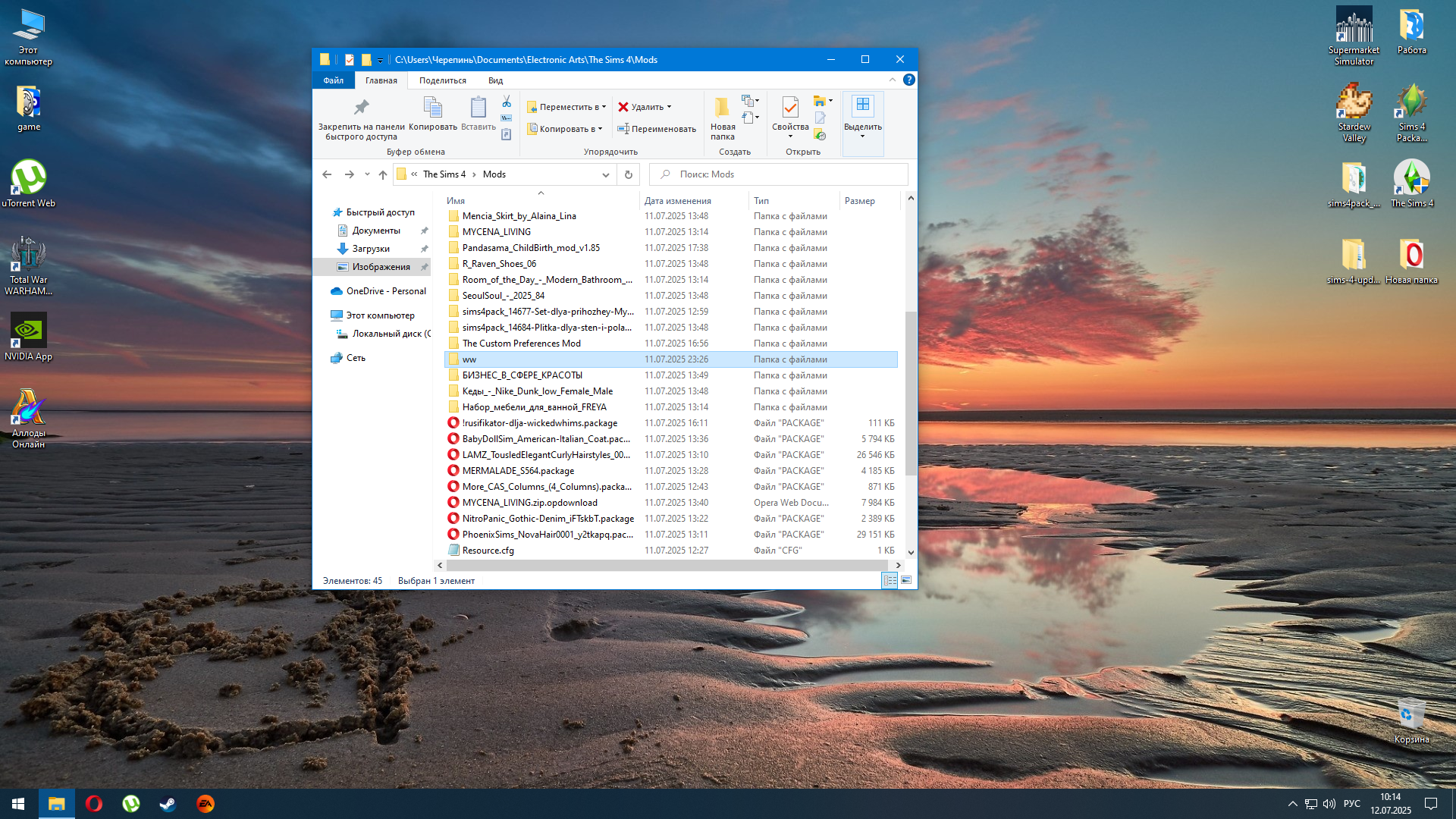Select Загрузки in the navigation pane

tap(371, 249)
